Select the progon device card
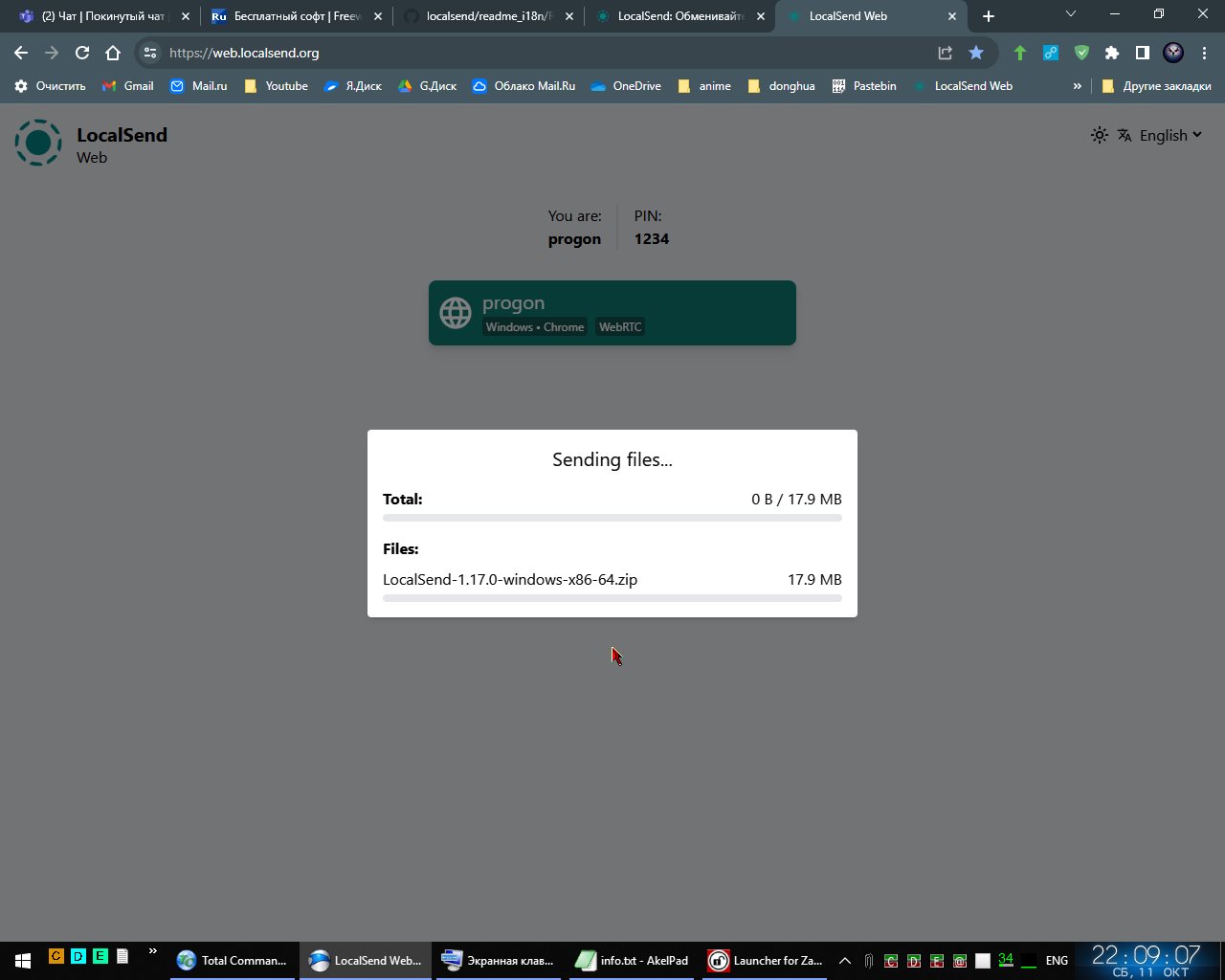Image resolution: width=1225 pixels, height=980 pixels. [612, 313]
